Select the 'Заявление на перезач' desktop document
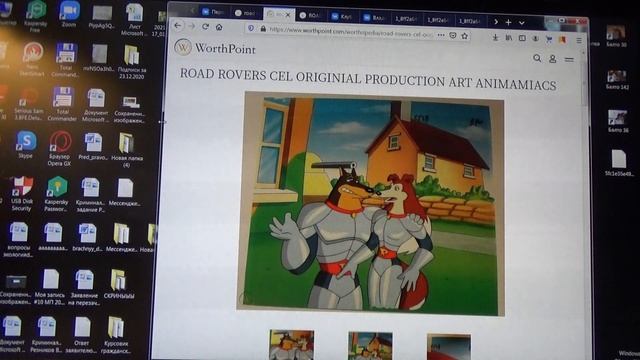This screenshot has height=360, width=640. 84,287
